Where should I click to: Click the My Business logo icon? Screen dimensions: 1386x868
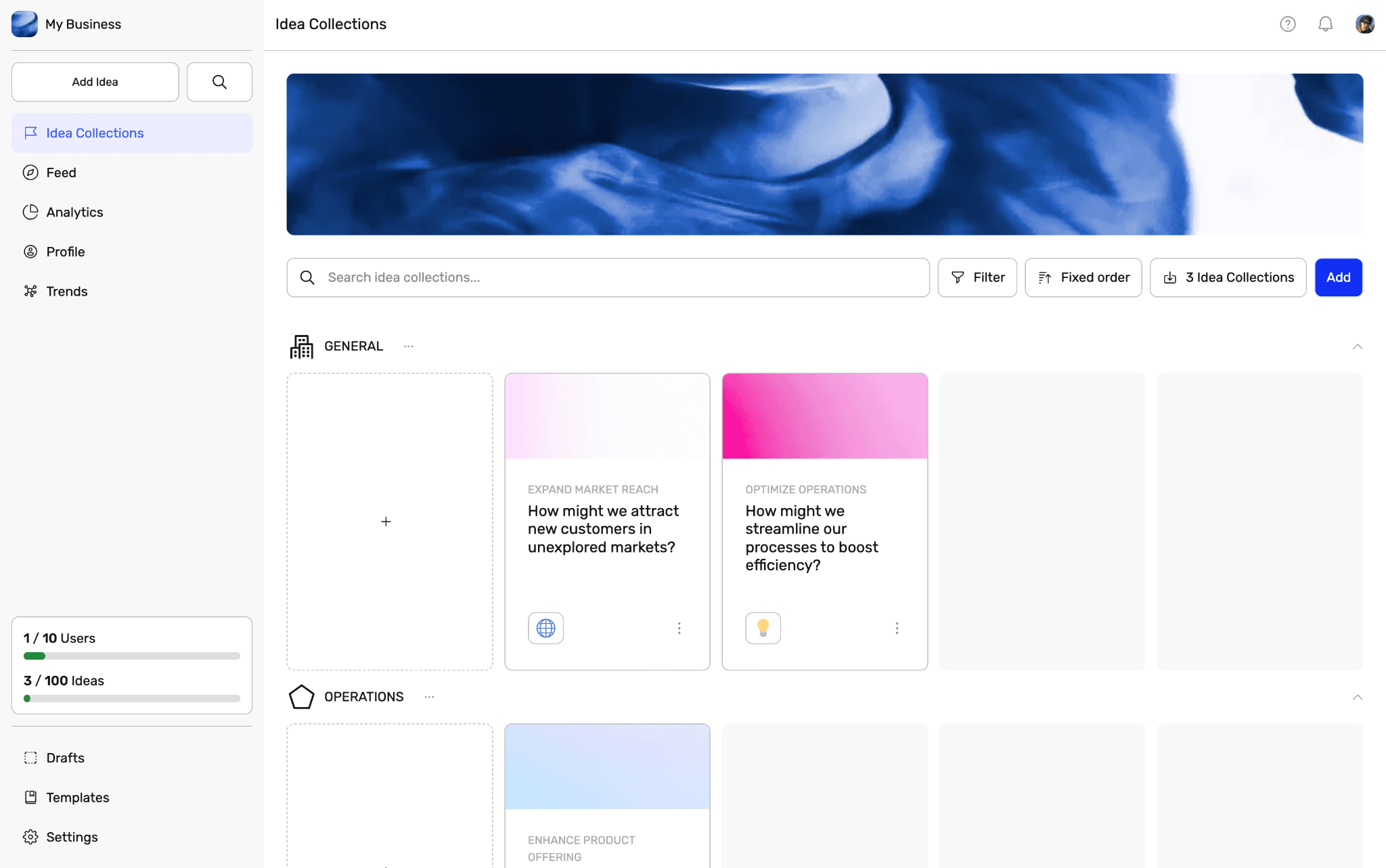(x=24, y=24)
